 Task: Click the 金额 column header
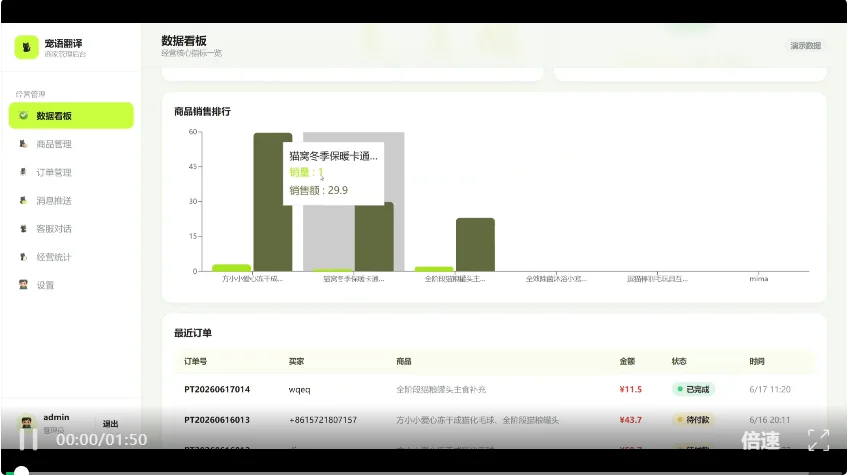pyautogui.click(x=627, y=361)
